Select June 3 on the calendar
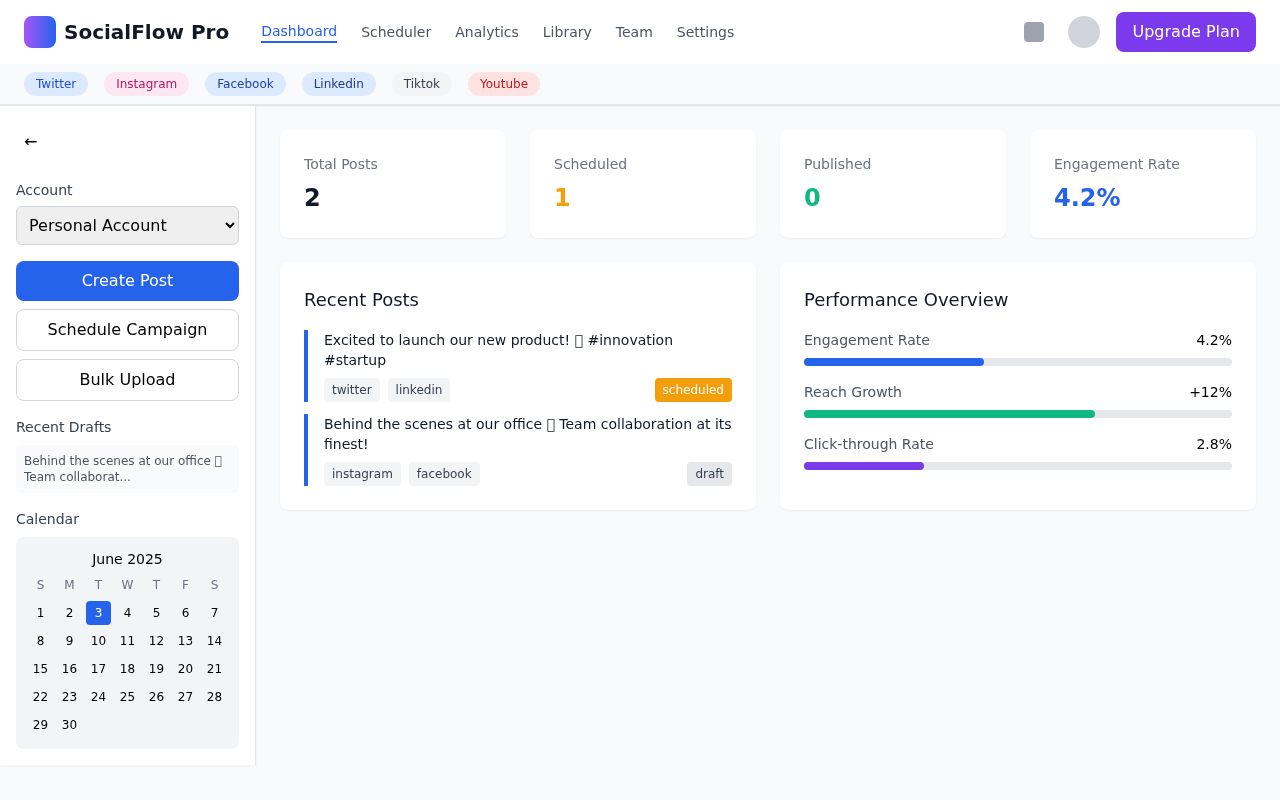 tap(98, 612)
